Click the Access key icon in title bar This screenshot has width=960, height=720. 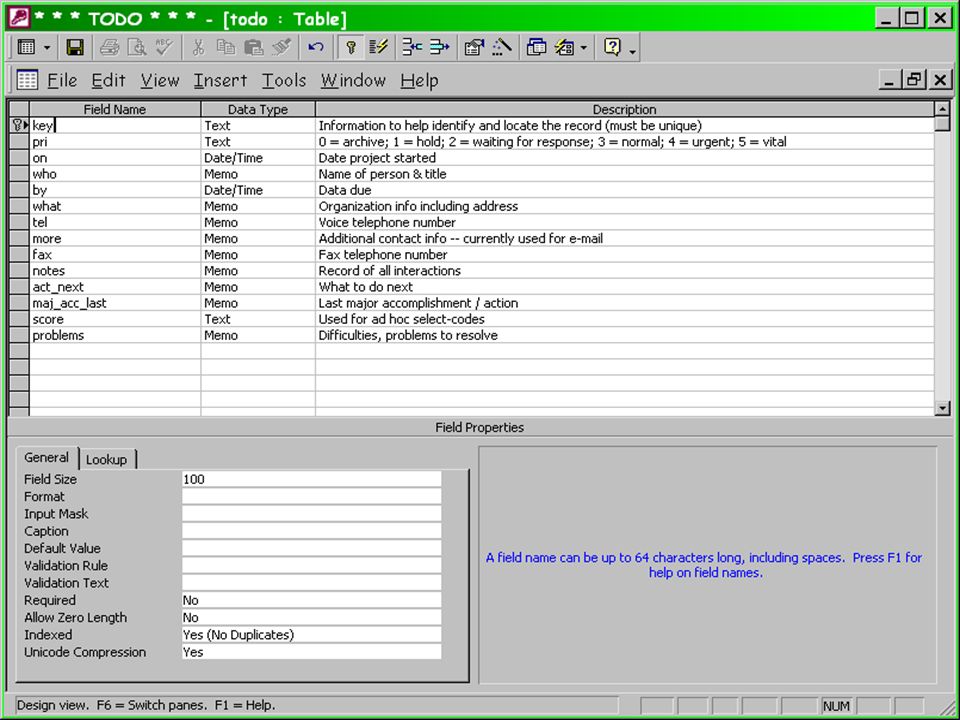click(x=19, y=18)
